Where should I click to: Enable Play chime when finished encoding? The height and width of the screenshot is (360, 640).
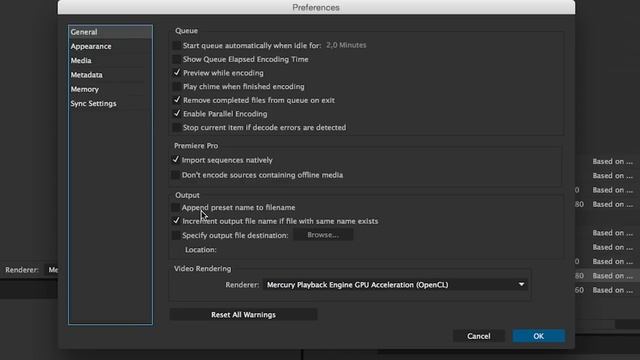(x=176, y=87)
